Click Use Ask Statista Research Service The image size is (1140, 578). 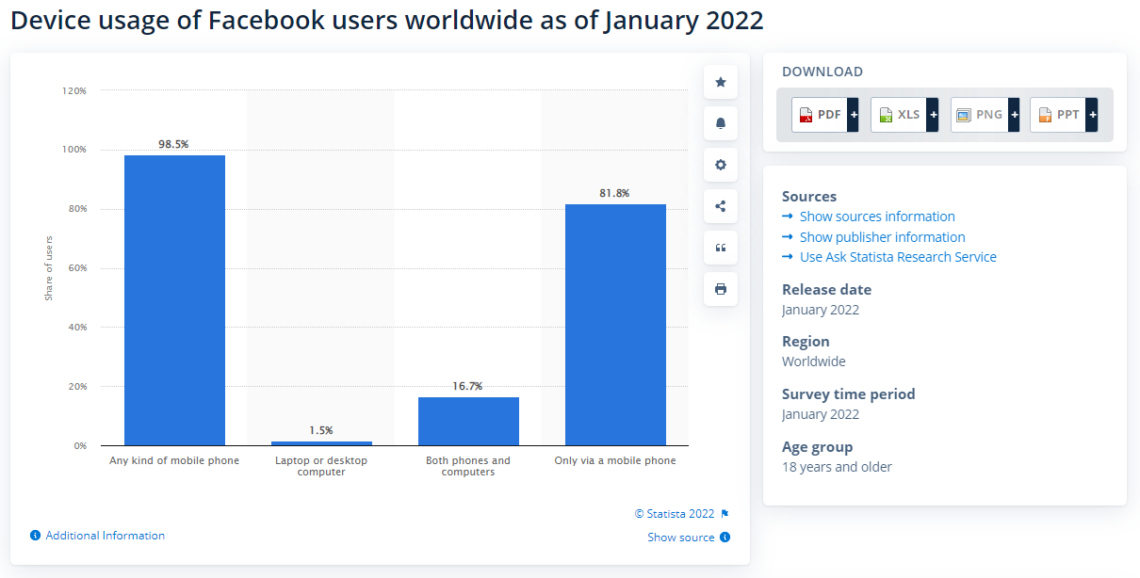pos(897,256)
